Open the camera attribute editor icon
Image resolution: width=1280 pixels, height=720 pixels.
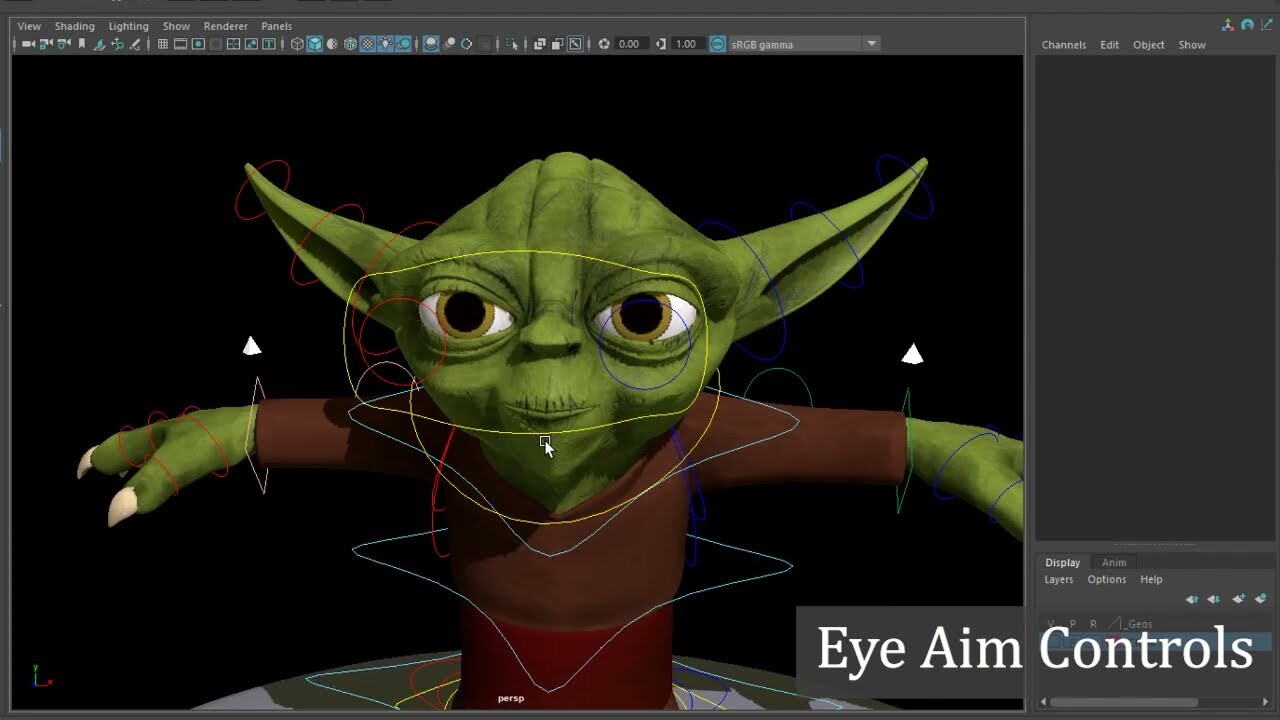pos(66,43)
